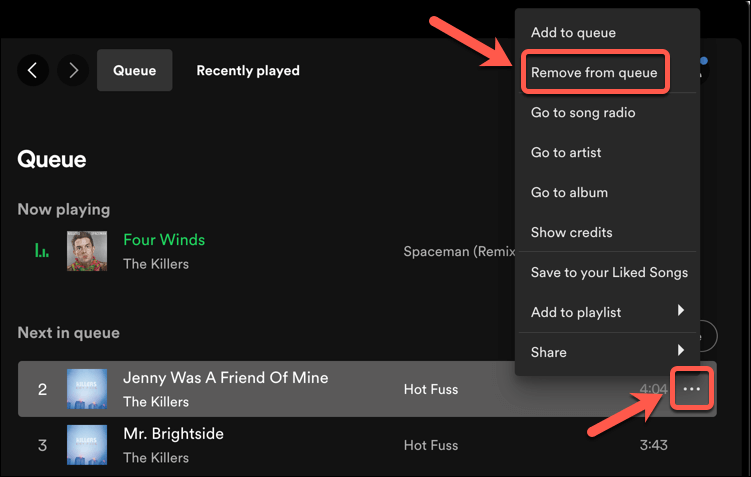Choose Remove from queue in menu

coord(594,73)
